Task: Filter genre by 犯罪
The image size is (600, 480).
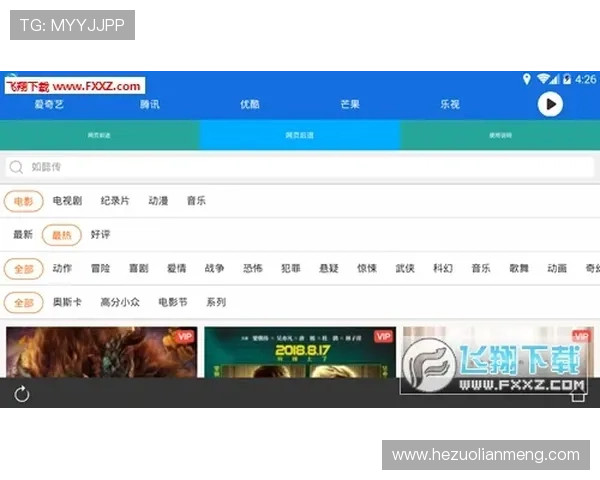Action: coord(290,268)
